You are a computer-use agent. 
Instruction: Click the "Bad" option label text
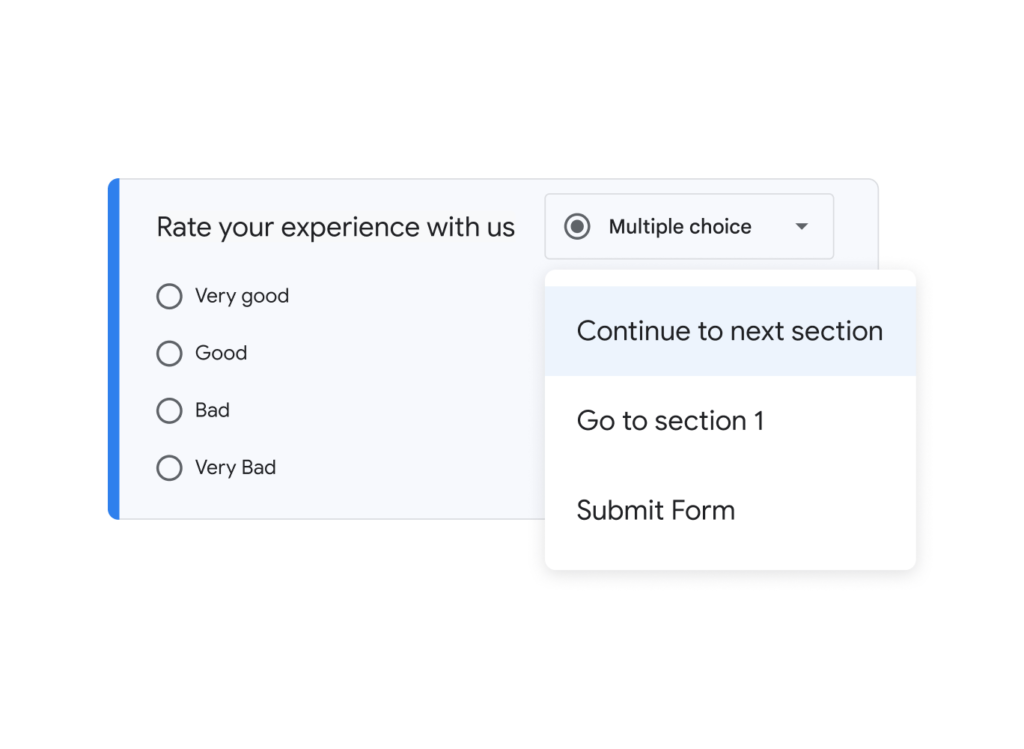(212, 410)
